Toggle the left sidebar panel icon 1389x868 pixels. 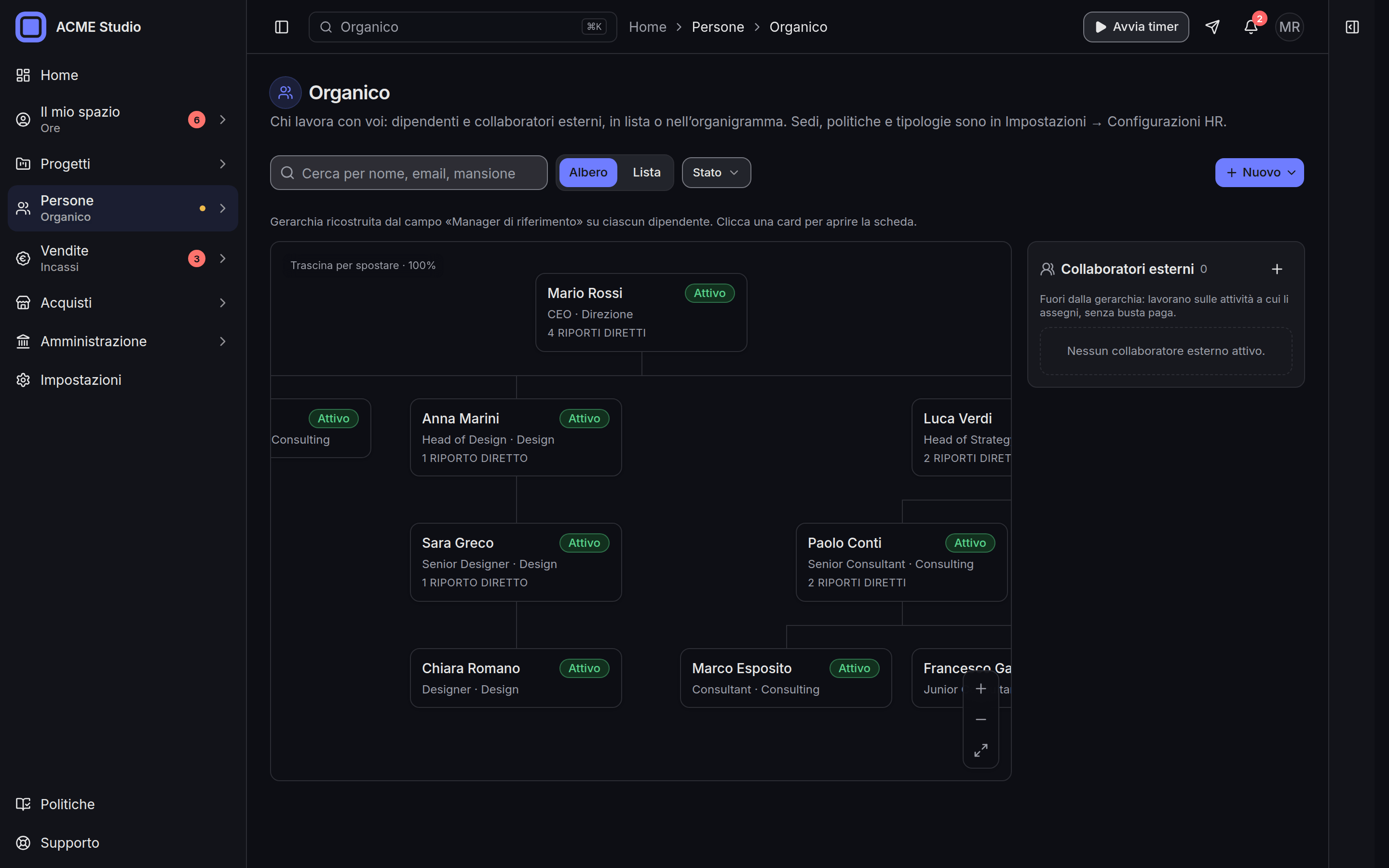pyautogui.click(x=281, y=27)
